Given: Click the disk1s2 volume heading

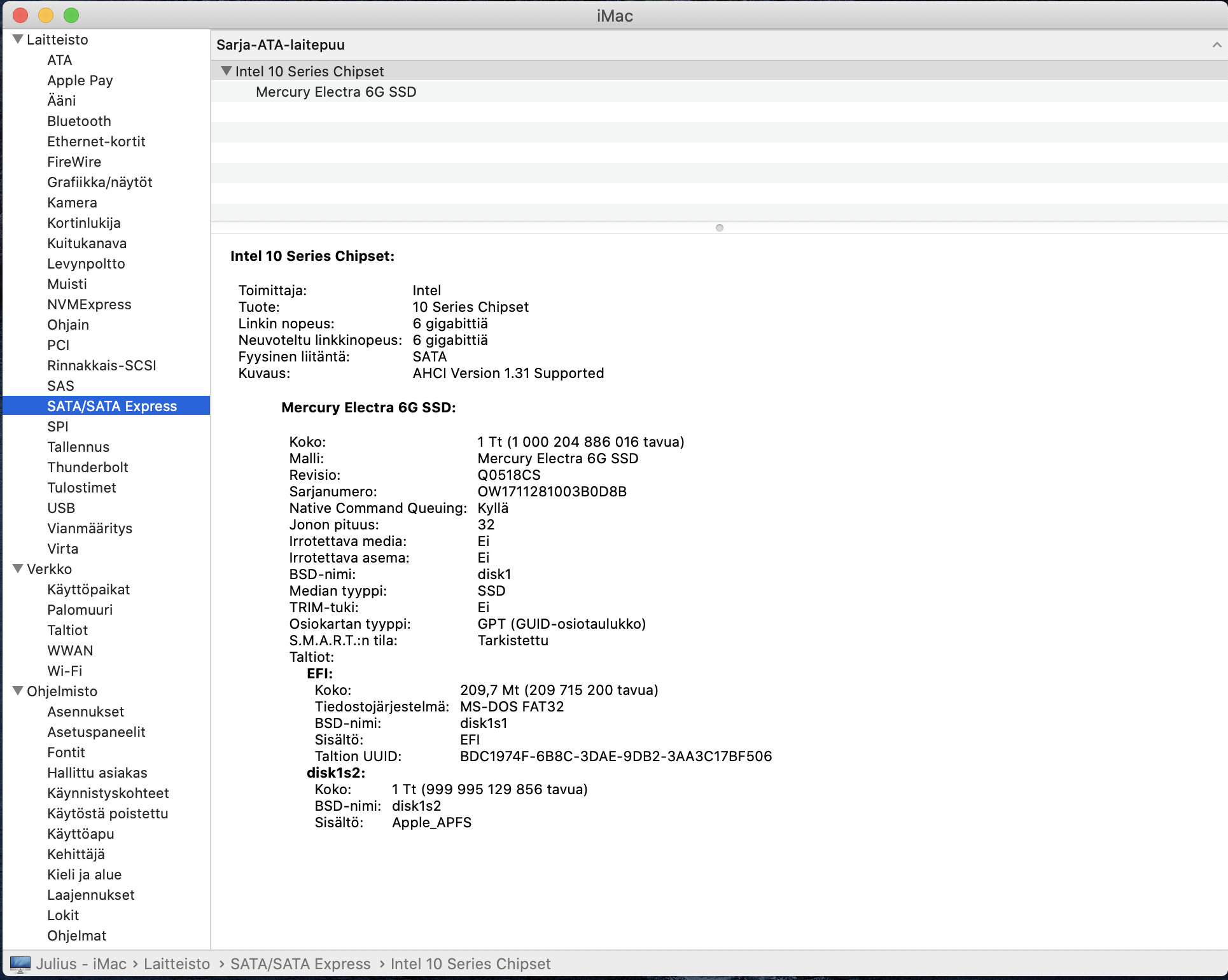Looking at the screenshot, I should 336,773.
